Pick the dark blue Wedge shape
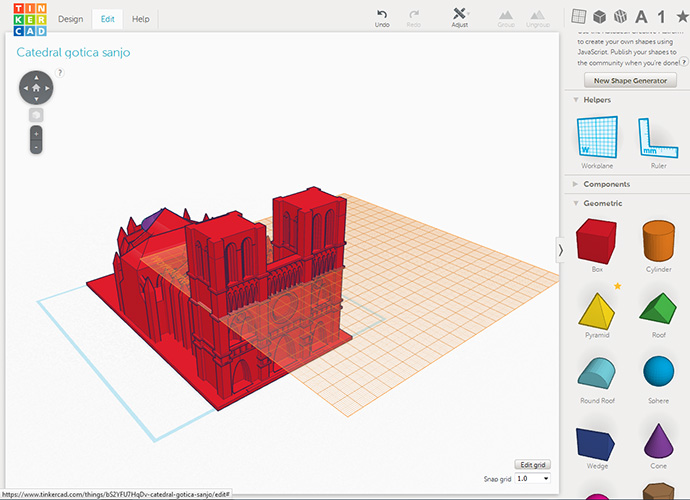The height and width of the screenshot is (500, 690). 595,444
